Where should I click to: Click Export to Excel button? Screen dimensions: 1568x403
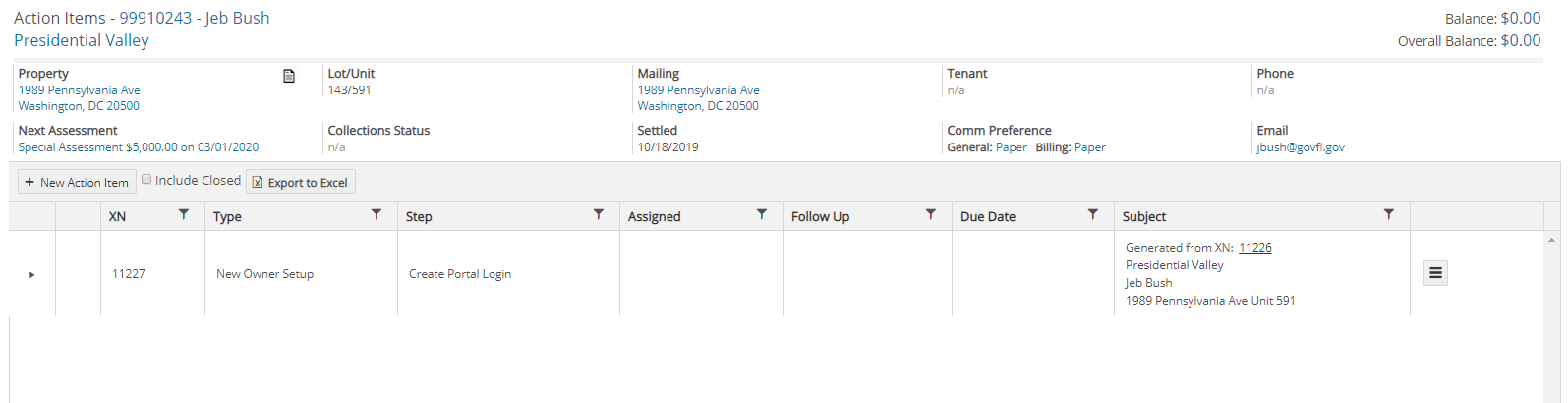(x=300, y=182)
